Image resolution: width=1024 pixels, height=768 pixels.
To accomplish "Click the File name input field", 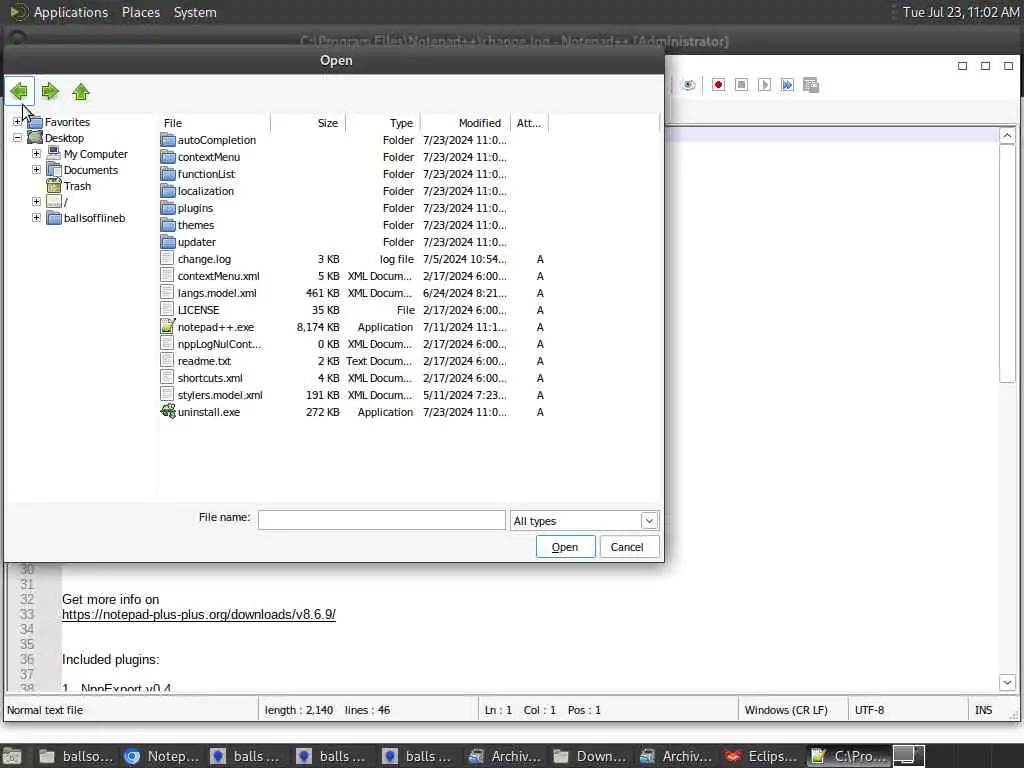I will pos(381,520).
